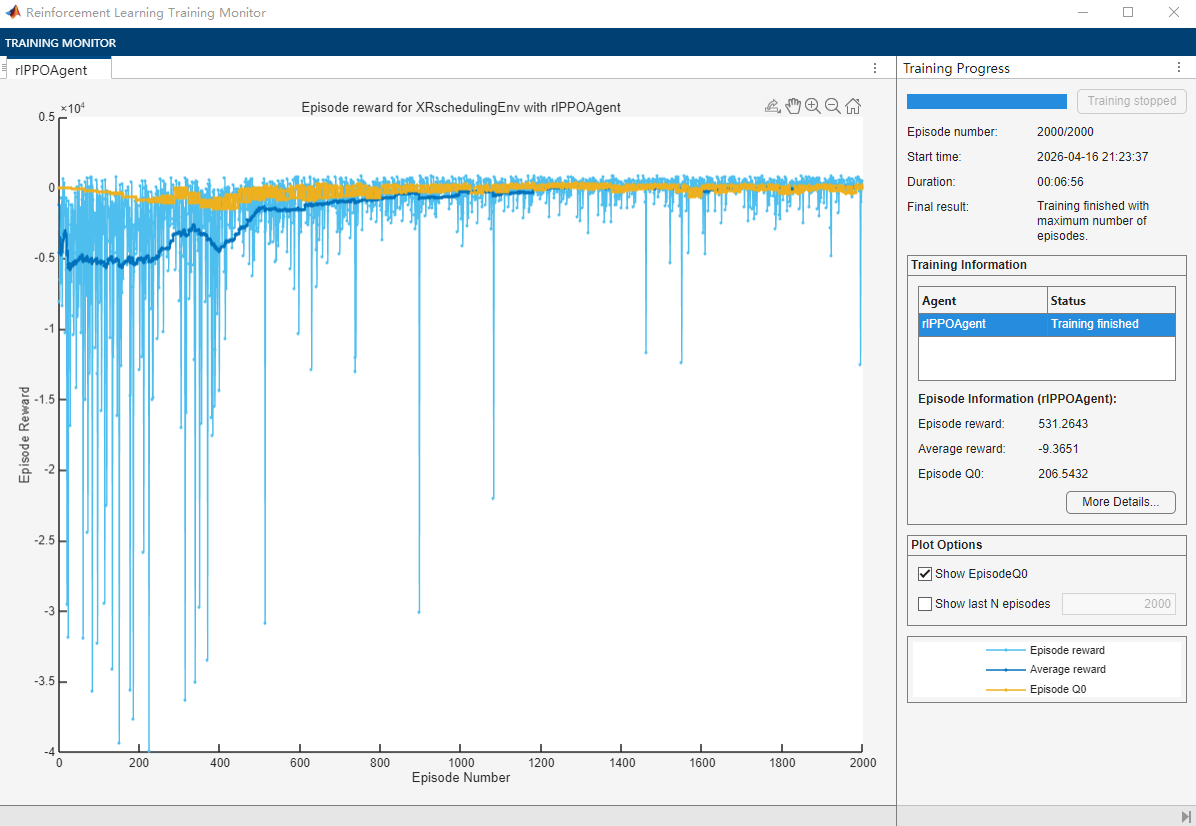The width and height of the screenshot is (1196, 826).
Task: Activate the Zoom Out magnifier tool
Action: click(x=832, y=106)
